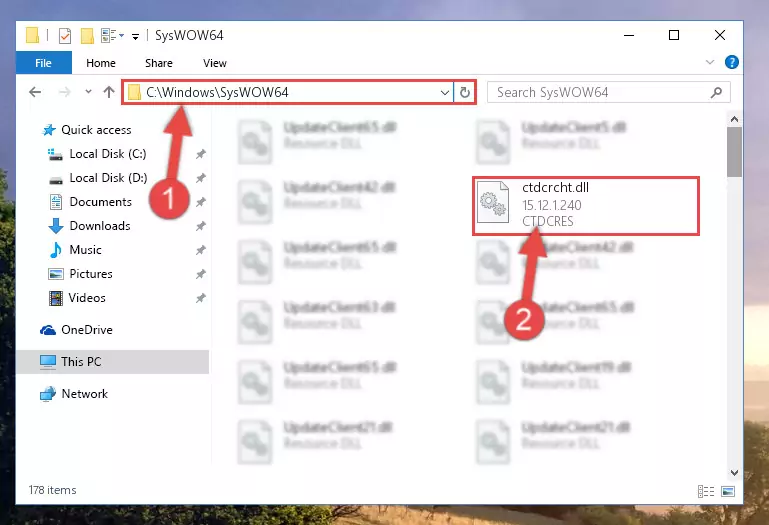Viewport: 769px width, 525px height.
Task: Open the File menu
Action: tap(44, 63)
